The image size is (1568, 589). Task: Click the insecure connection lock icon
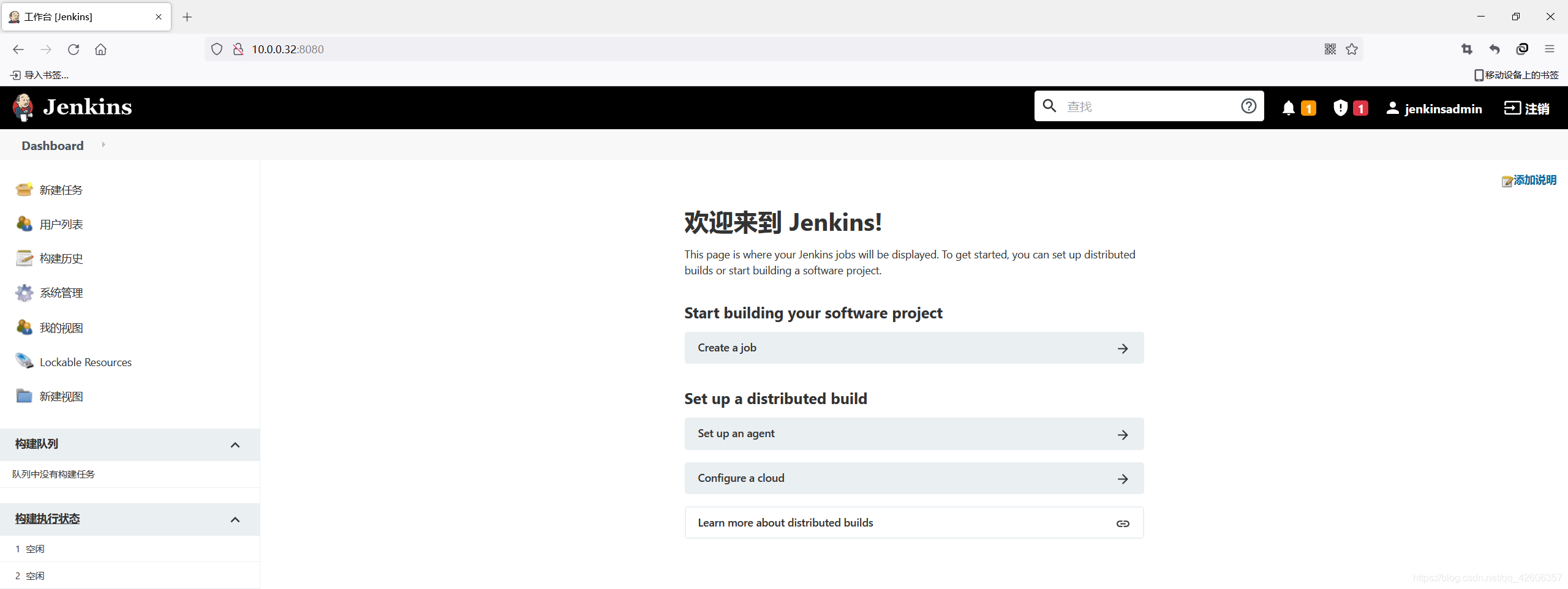click(238, 49)
